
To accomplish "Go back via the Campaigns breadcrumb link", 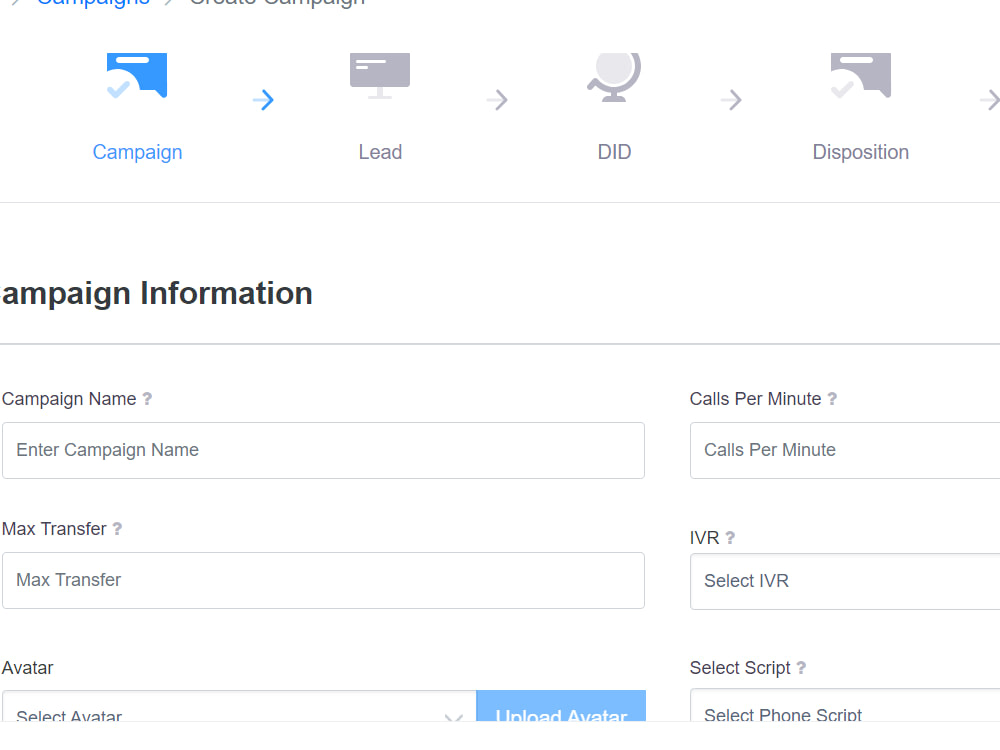I will click(x=93, y=3).
